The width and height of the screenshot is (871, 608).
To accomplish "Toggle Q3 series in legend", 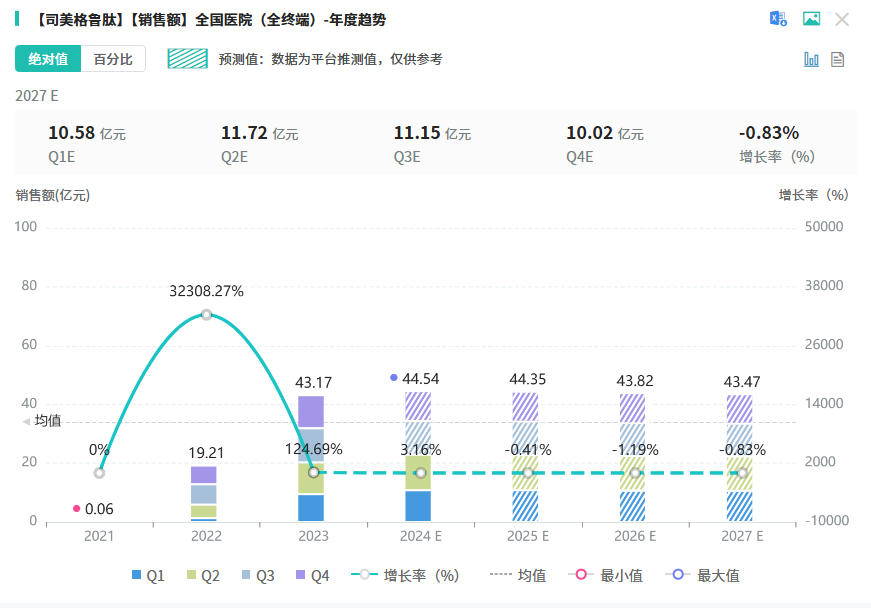I will pos(258,576).
